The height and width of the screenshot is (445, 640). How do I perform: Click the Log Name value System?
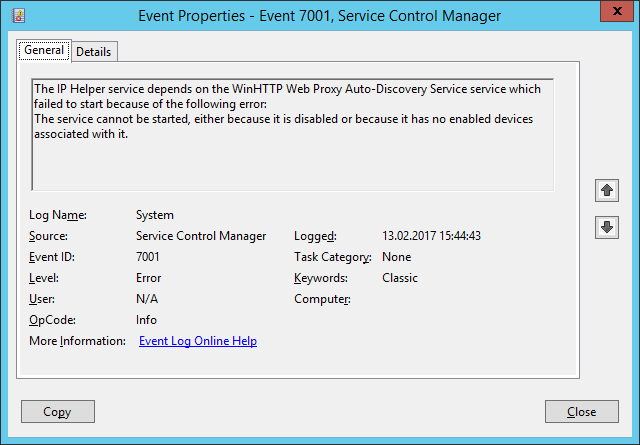154,215
